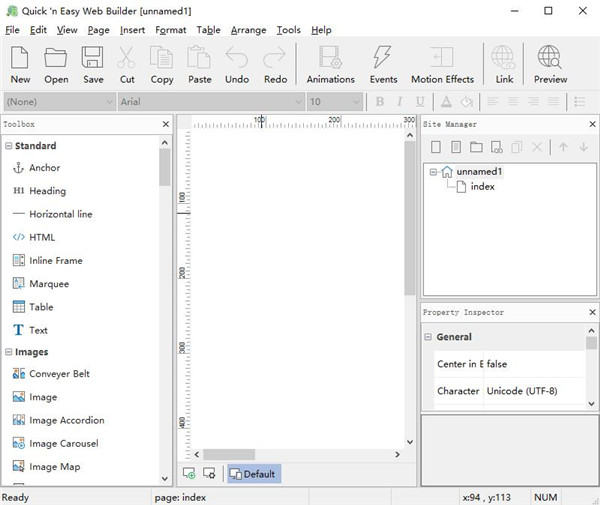
Task: Select the index page in Site Manager
Action: click(482, 186)
